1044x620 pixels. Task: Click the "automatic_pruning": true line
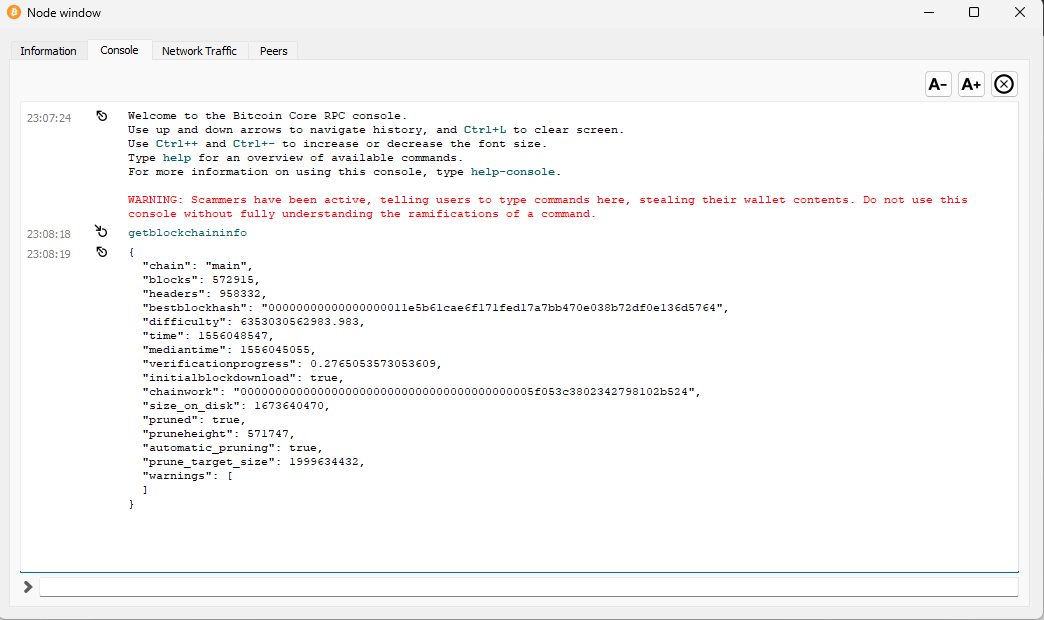(232, 448)
